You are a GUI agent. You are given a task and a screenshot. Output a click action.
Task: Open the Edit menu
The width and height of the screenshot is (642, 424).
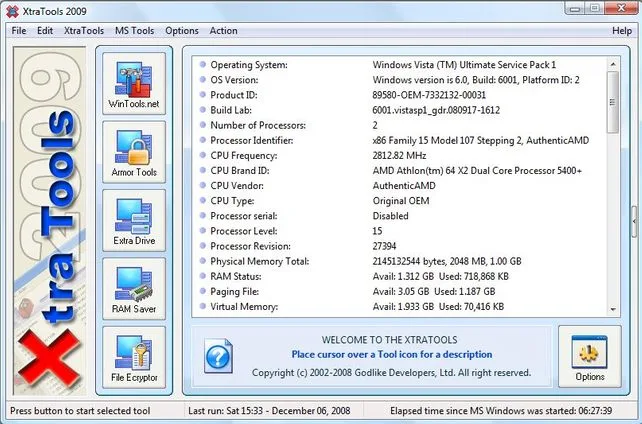(x=45, y=31)
